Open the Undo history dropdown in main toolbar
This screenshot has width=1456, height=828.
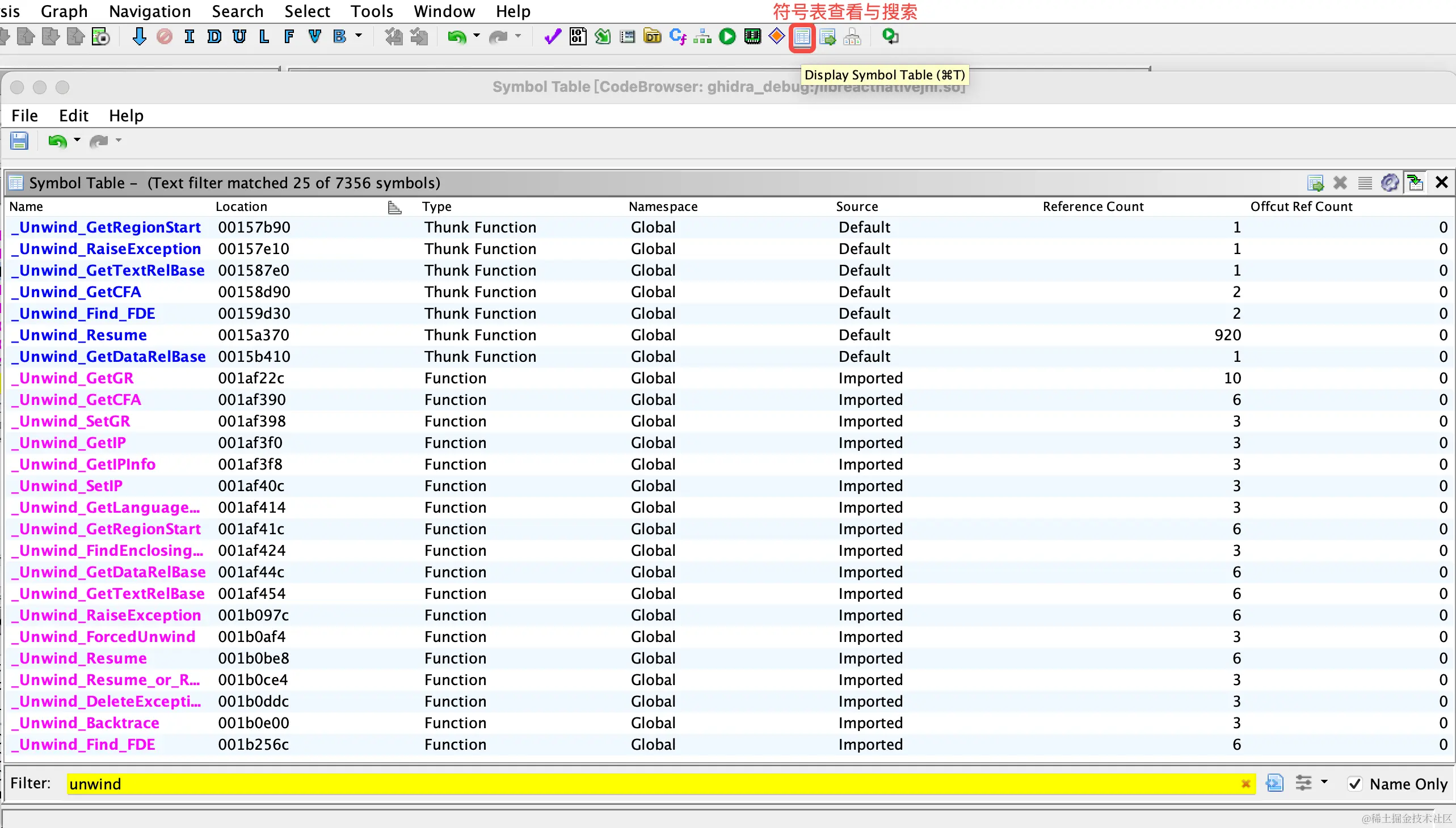point(477,36)
